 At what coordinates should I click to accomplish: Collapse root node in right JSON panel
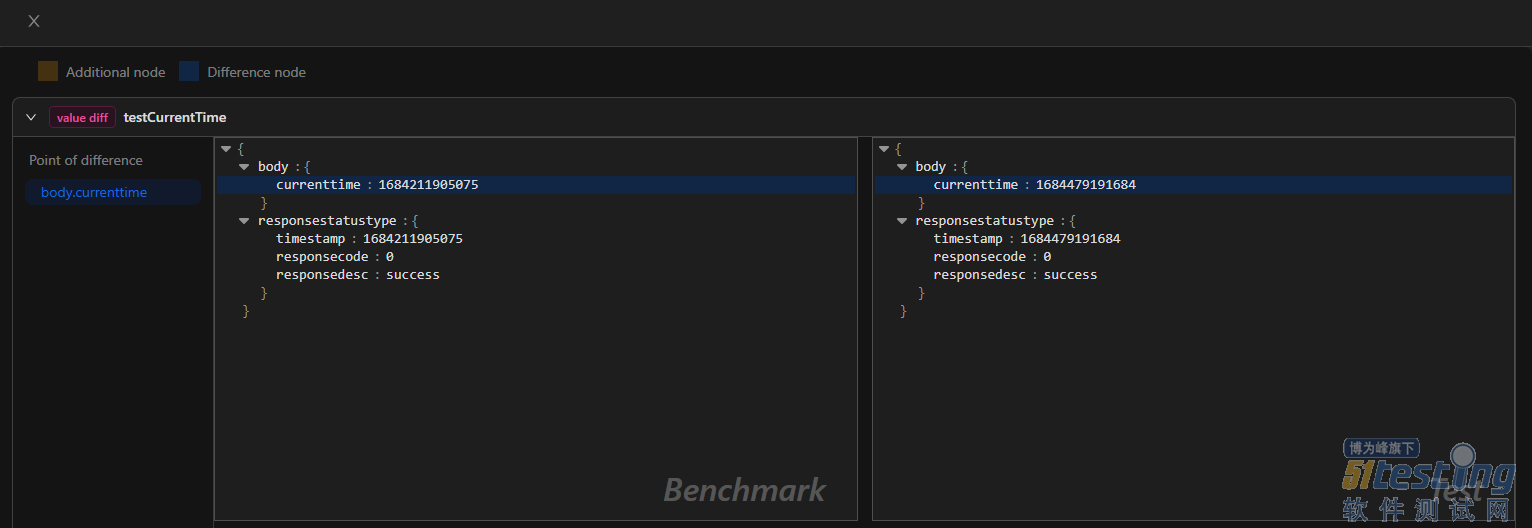(x=884, y=149)
